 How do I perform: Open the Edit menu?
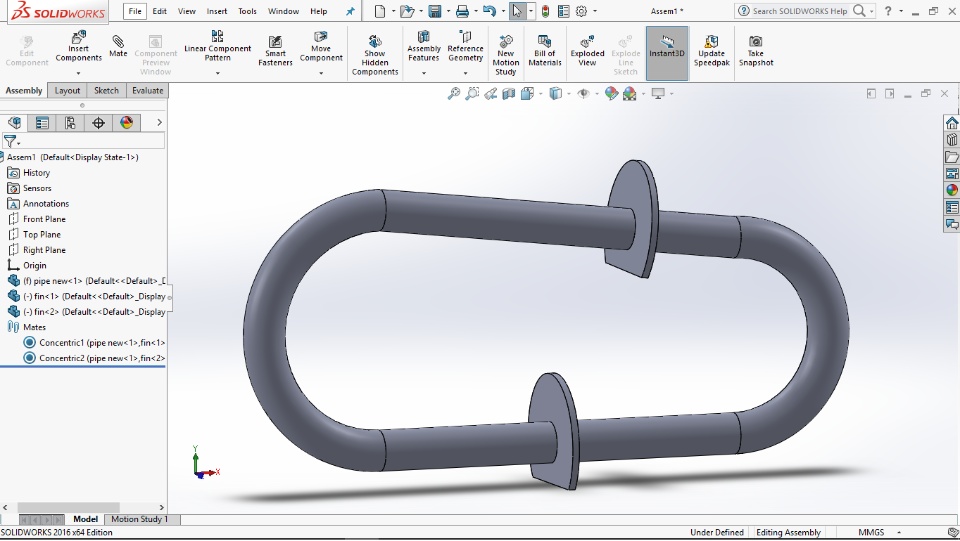[x=160, y=11]
